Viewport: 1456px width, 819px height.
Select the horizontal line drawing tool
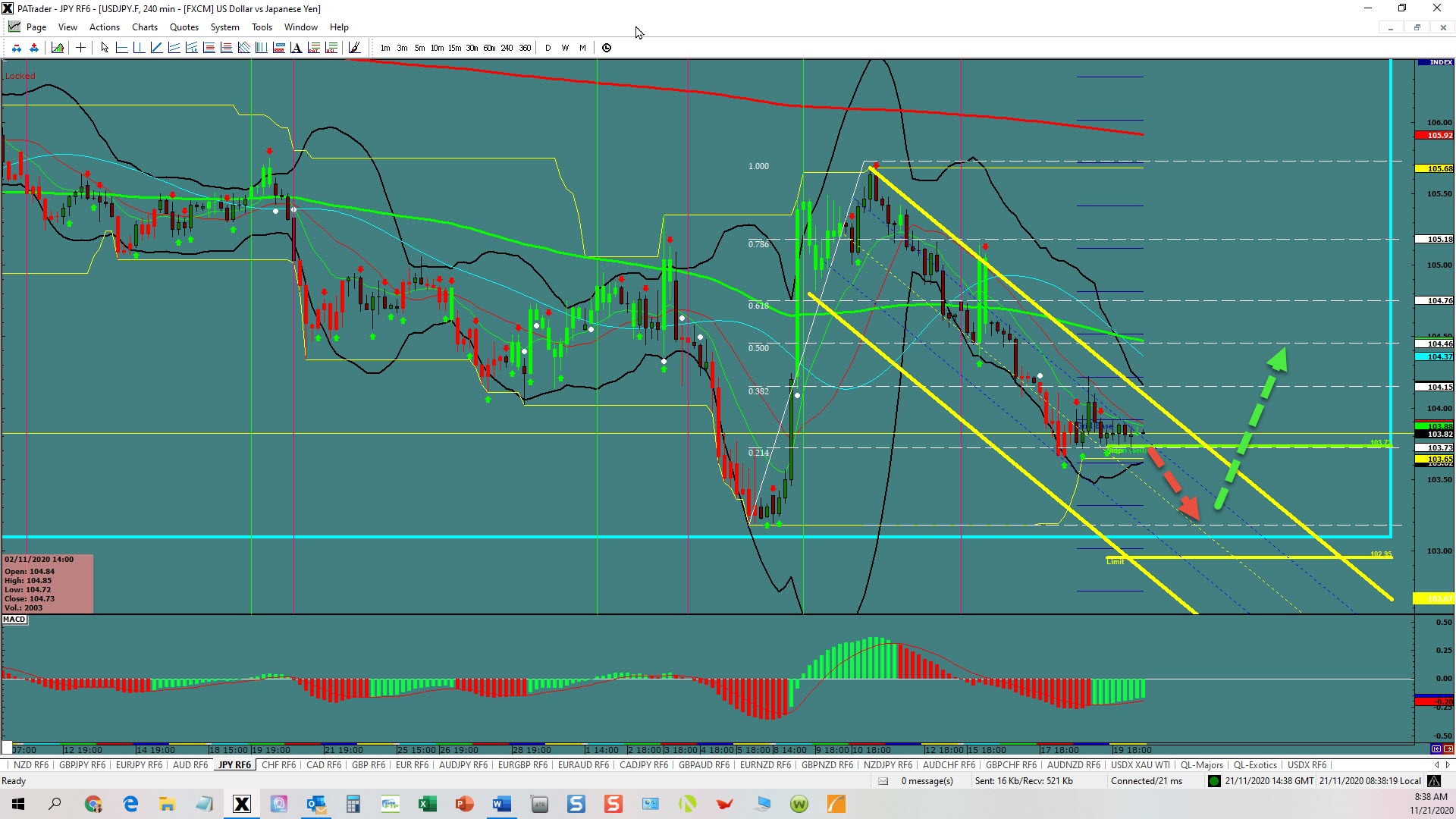122,48
